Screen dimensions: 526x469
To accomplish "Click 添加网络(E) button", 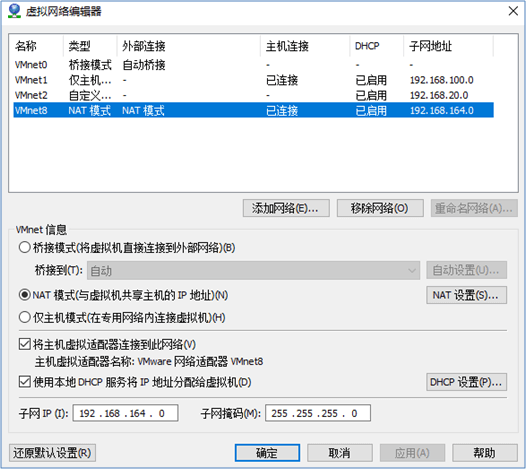I will tap(286, 208).
